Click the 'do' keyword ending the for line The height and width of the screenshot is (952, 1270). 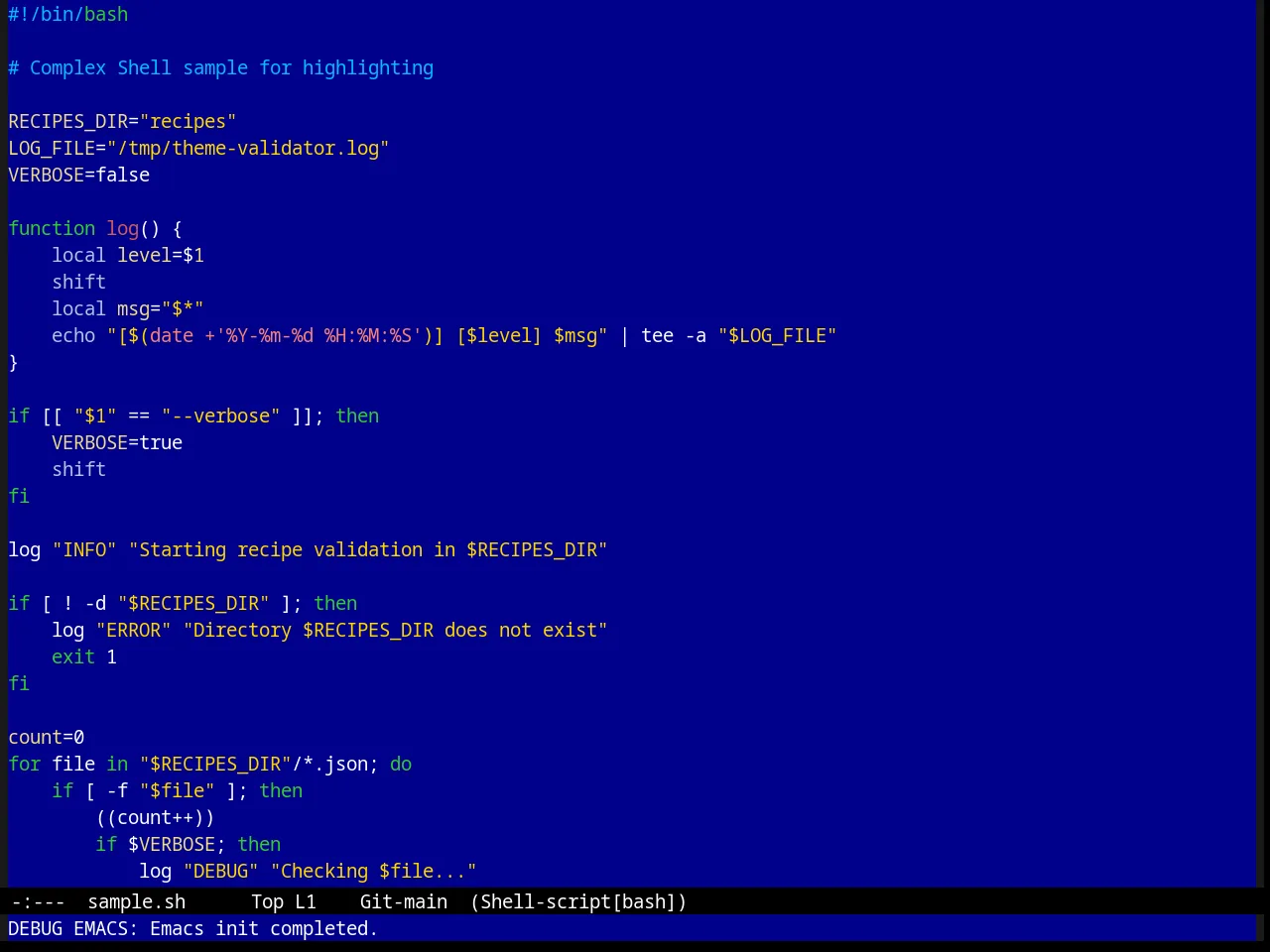pos(401,764)
